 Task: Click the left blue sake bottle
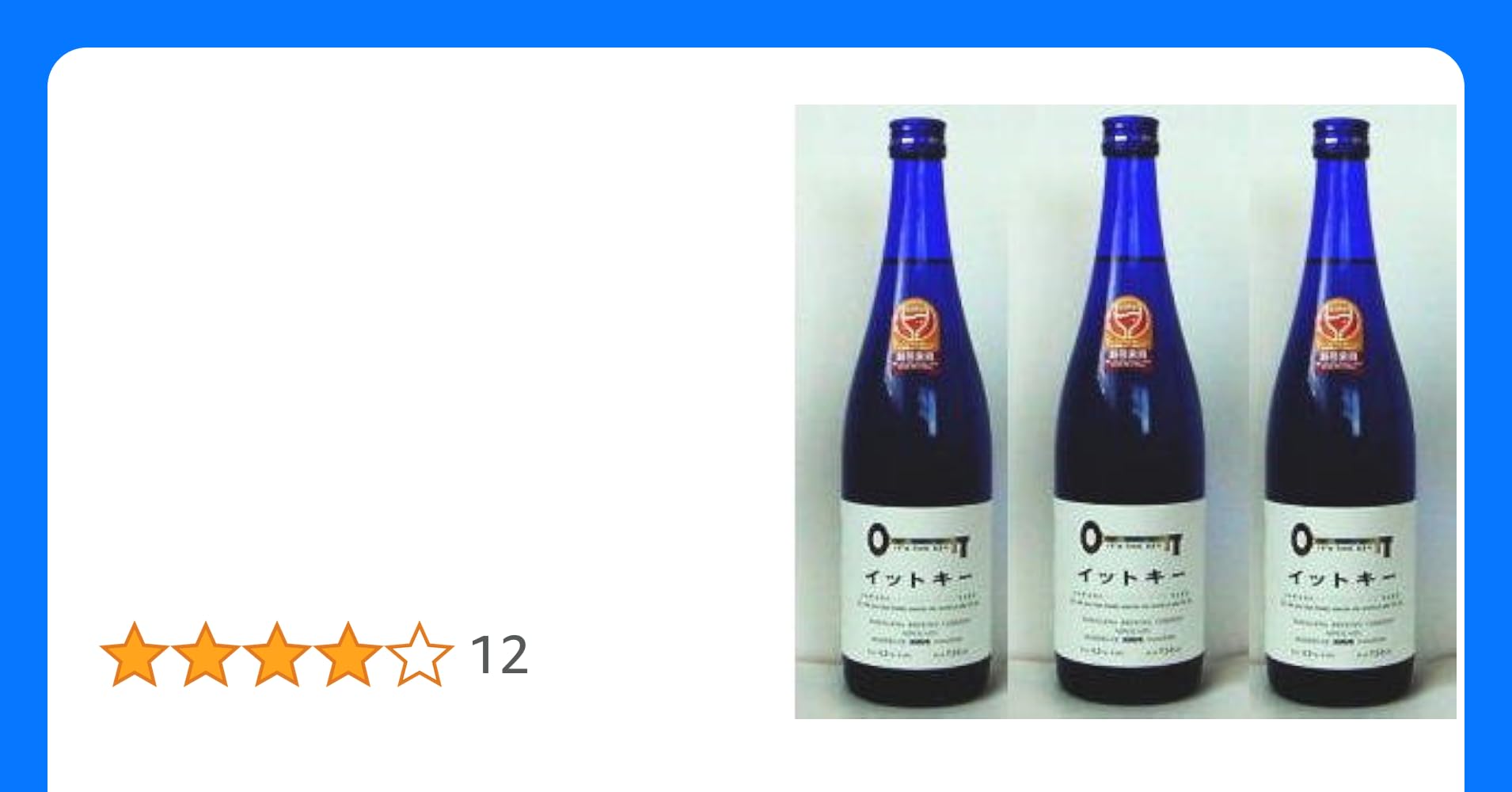pyautogui.click(x=917, y=412)
